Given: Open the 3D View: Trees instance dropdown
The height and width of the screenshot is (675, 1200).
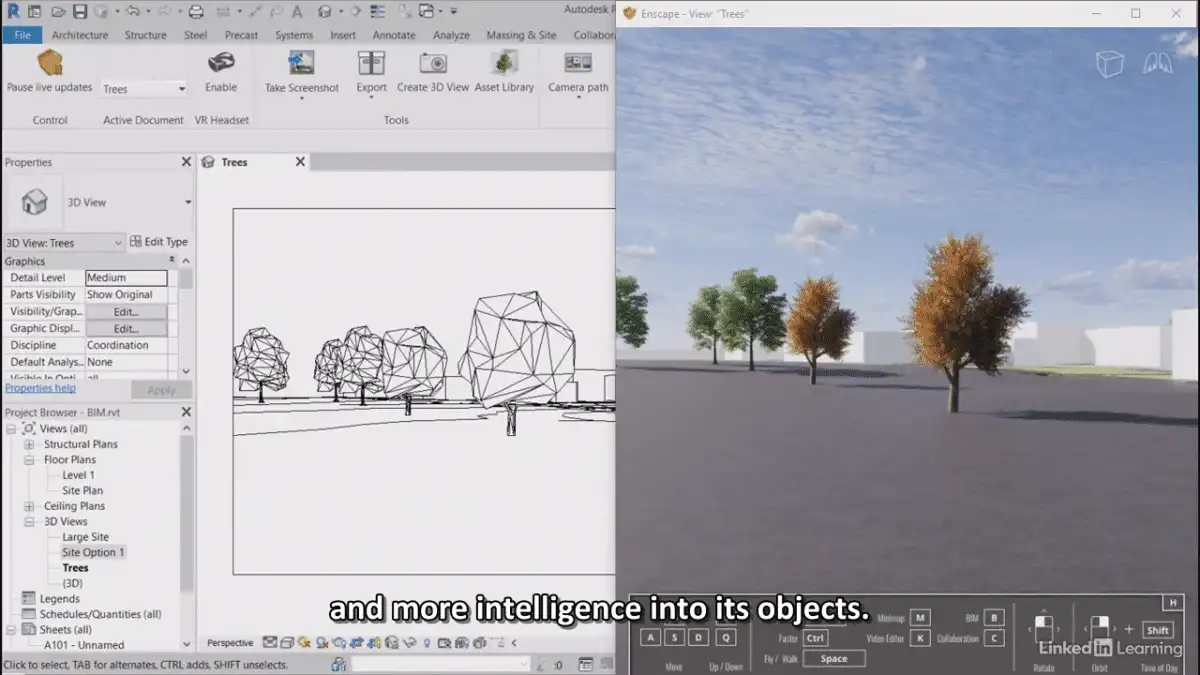Looking at the screenshot, I should coord(65,242).
